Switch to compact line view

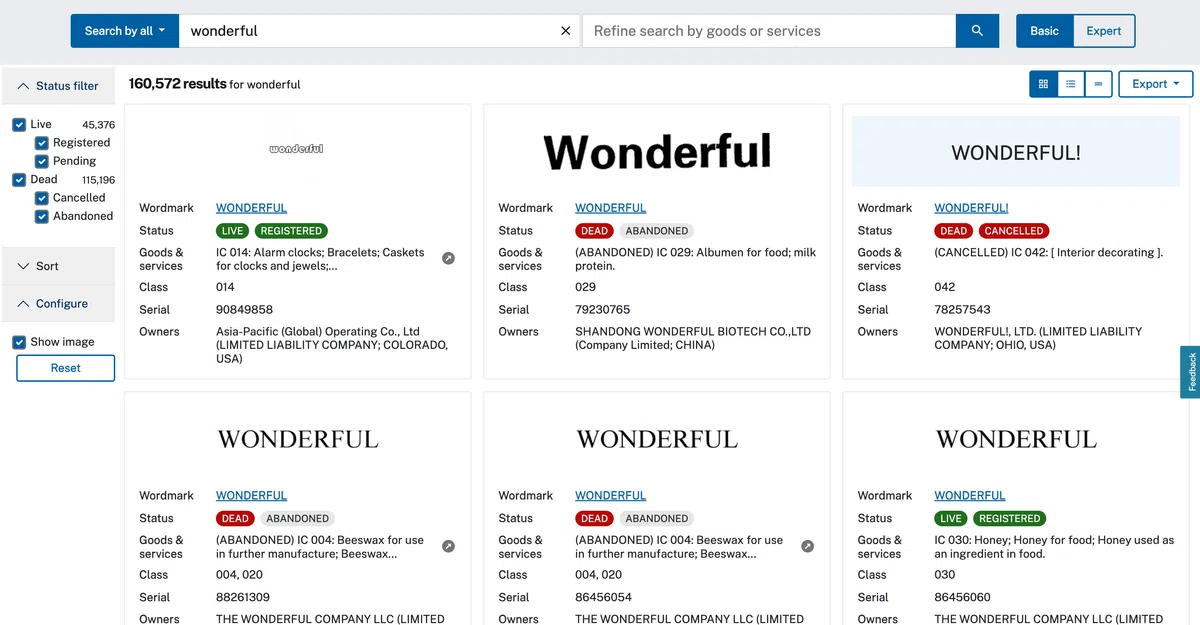pos(1098,84)
